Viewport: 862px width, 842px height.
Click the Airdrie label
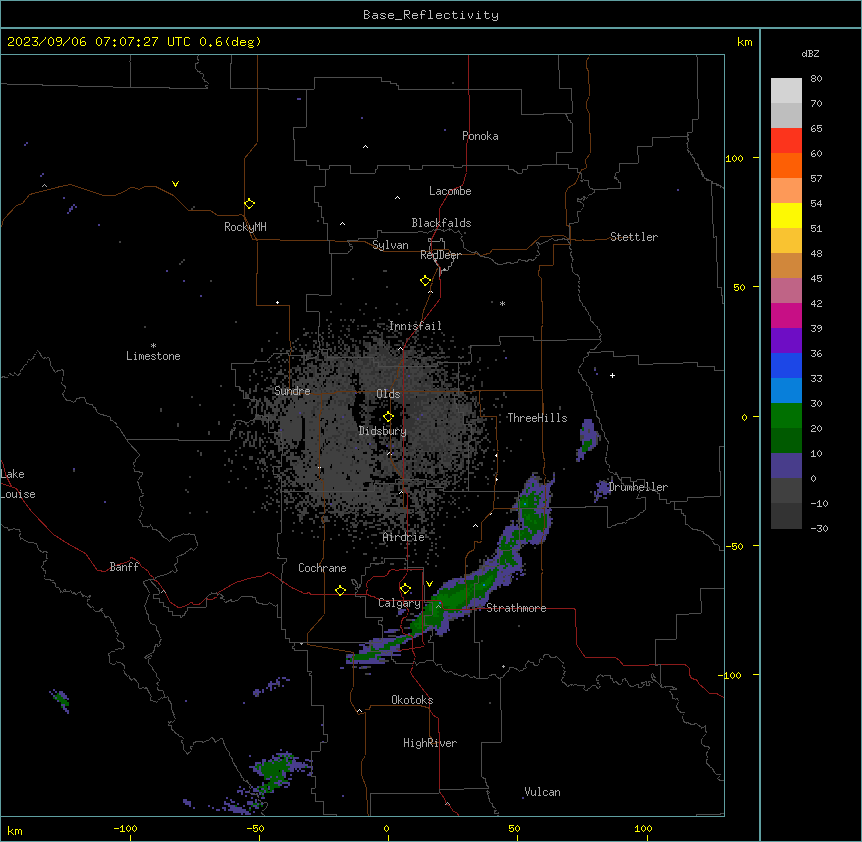pos(404,537)
